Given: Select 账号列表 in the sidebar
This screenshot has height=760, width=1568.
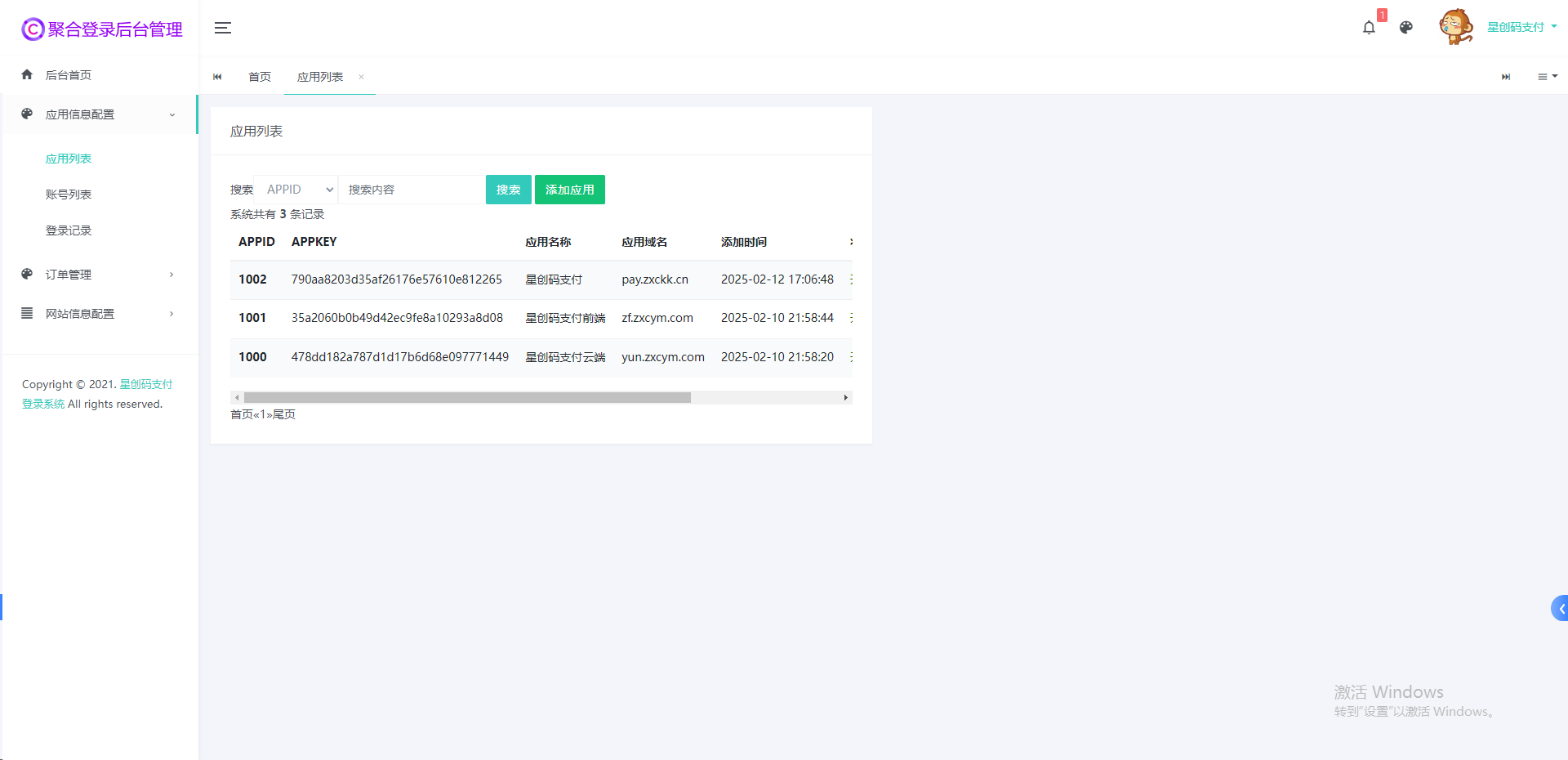Looking at the screenshot, I should [x=69, y=194].
